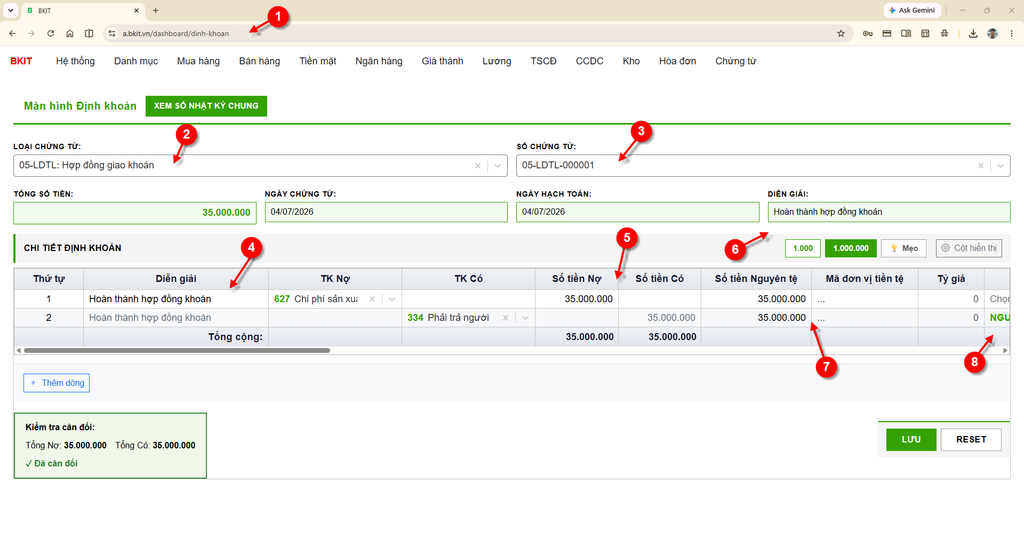
Task: Expand the Số chứng từ dropdown
Action: (x=1000, y=166)
